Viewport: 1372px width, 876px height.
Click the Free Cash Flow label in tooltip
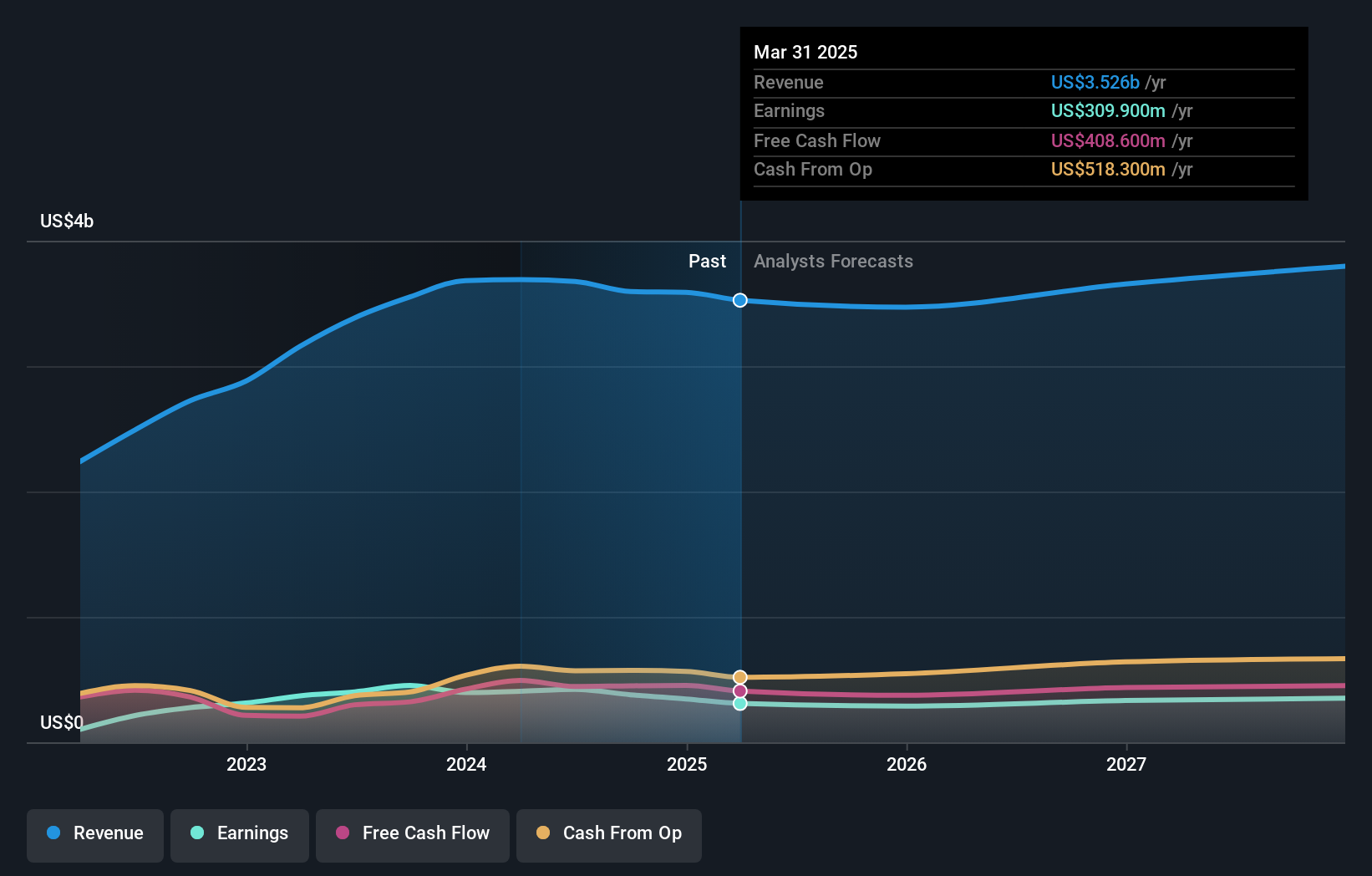(x=817, y=140)
